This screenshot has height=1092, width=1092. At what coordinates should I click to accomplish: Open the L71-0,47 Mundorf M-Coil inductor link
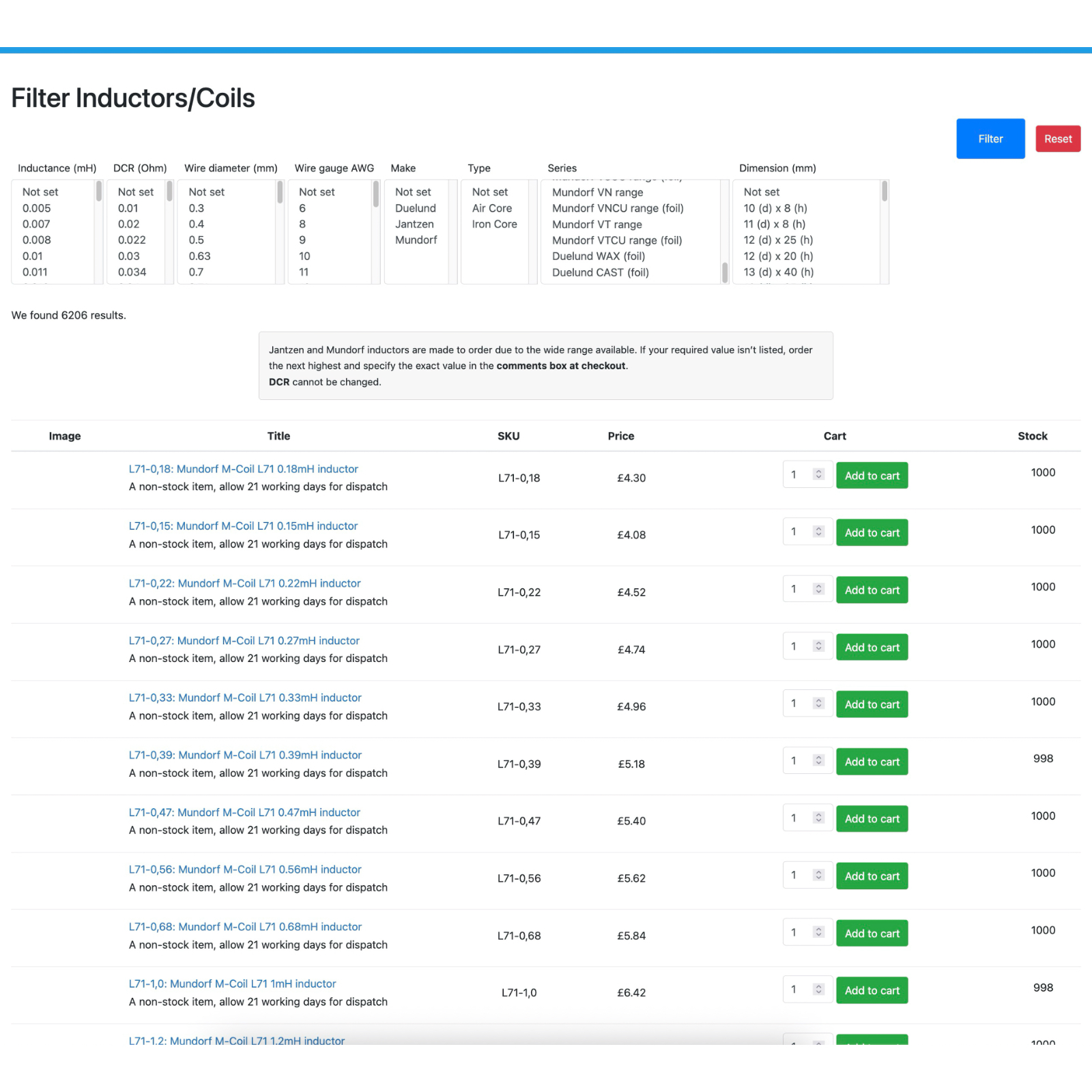pyautogui.click(x=244, y=812)
